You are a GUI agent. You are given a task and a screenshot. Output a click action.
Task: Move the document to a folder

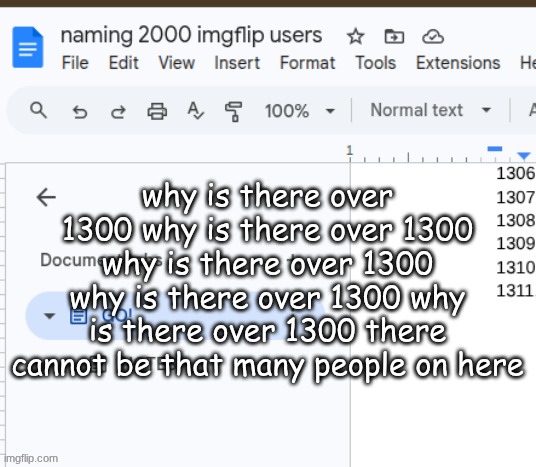coord(394,37)
